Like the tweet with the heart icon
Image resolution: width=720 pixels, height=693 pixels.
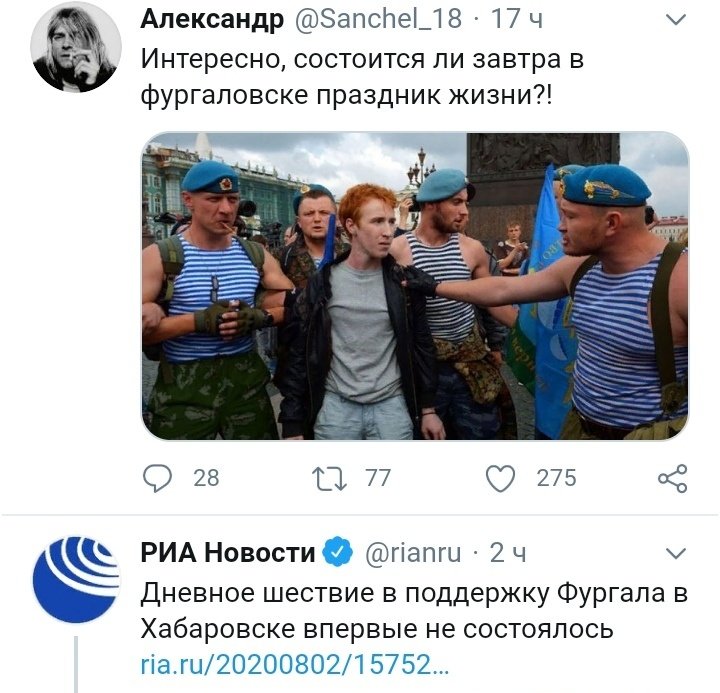point(501,479)
